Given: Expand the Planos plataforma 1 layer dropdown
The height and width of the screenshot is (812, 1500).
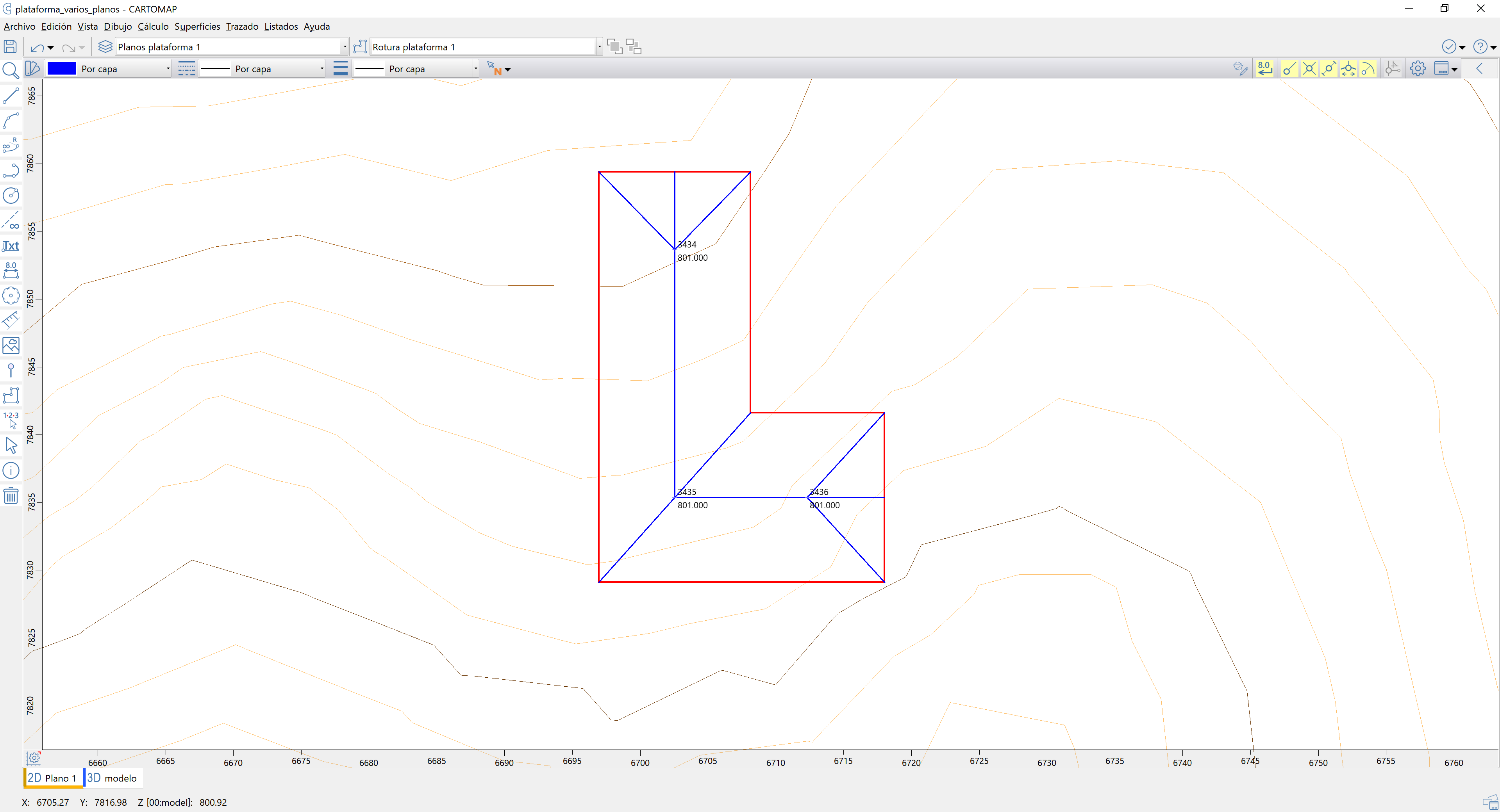Looking at the screenshot, I should coord(344,46).
